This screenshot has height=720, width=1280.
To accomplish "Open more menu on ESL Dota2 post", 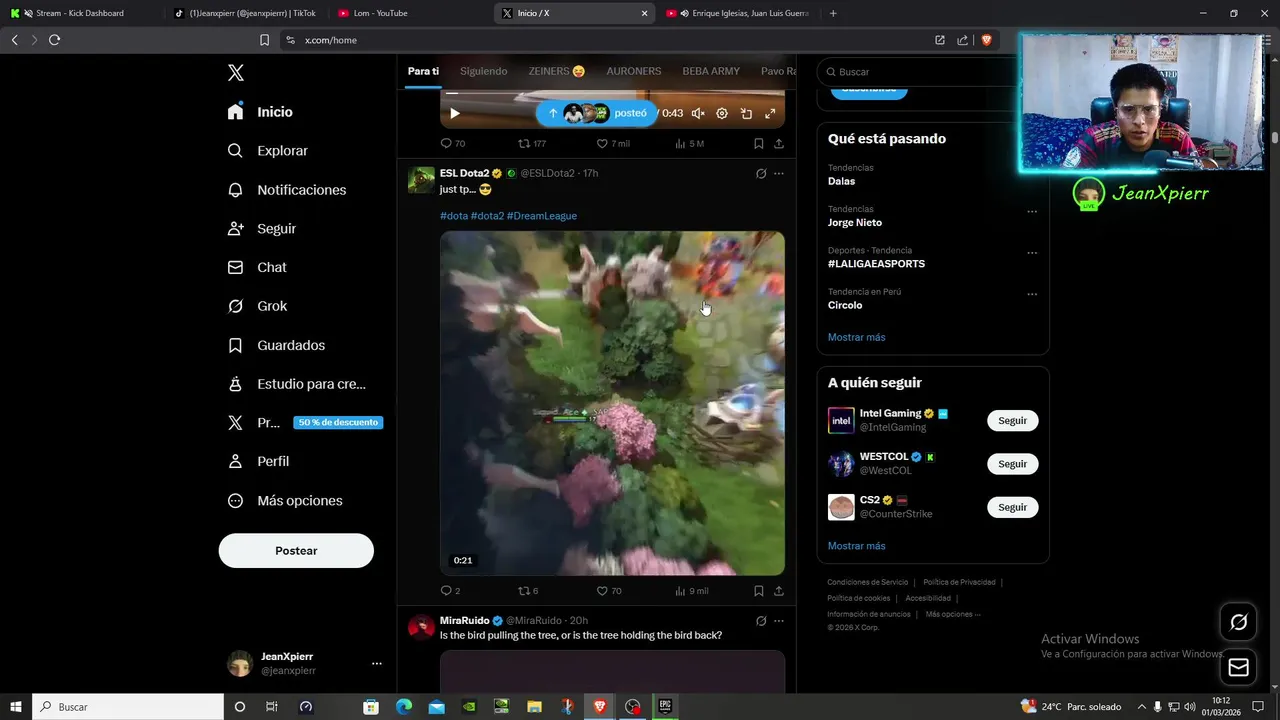I will pos(779,173).
